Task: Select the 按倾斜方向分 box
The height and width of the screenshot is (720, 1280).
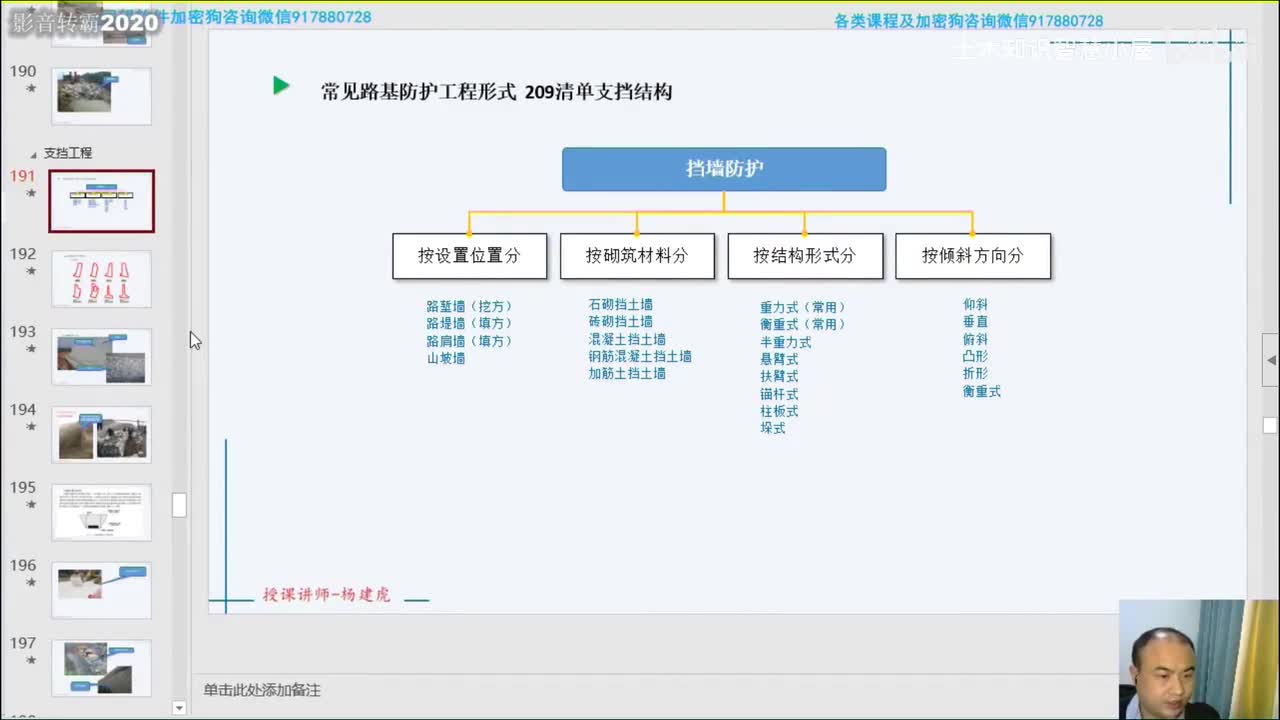Action: coord(973,256)
